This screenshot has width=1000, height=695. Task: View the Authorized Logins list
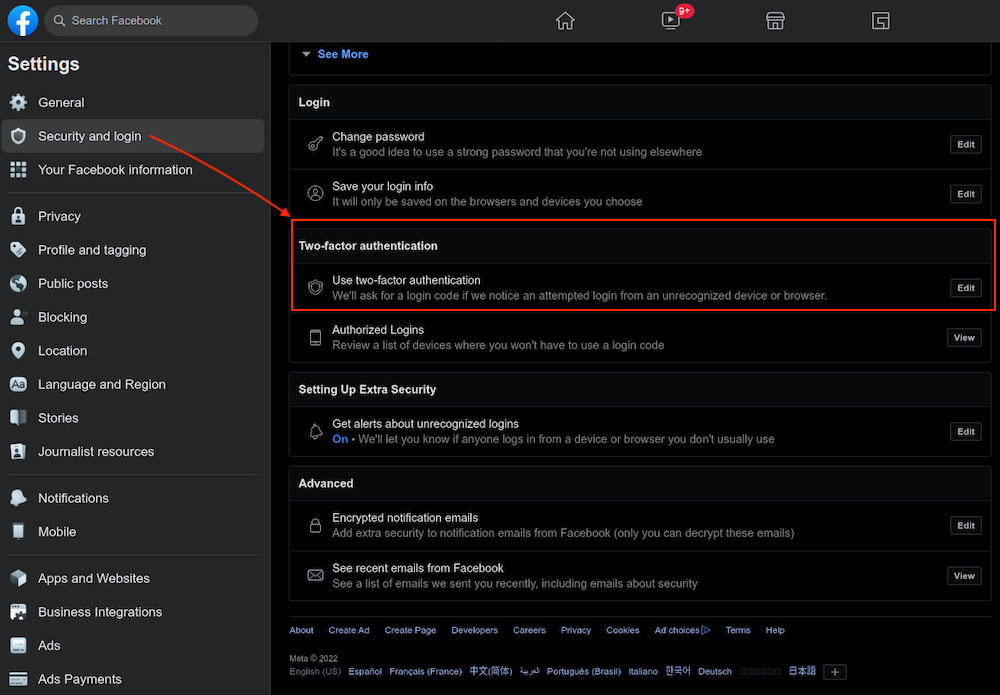964,338
